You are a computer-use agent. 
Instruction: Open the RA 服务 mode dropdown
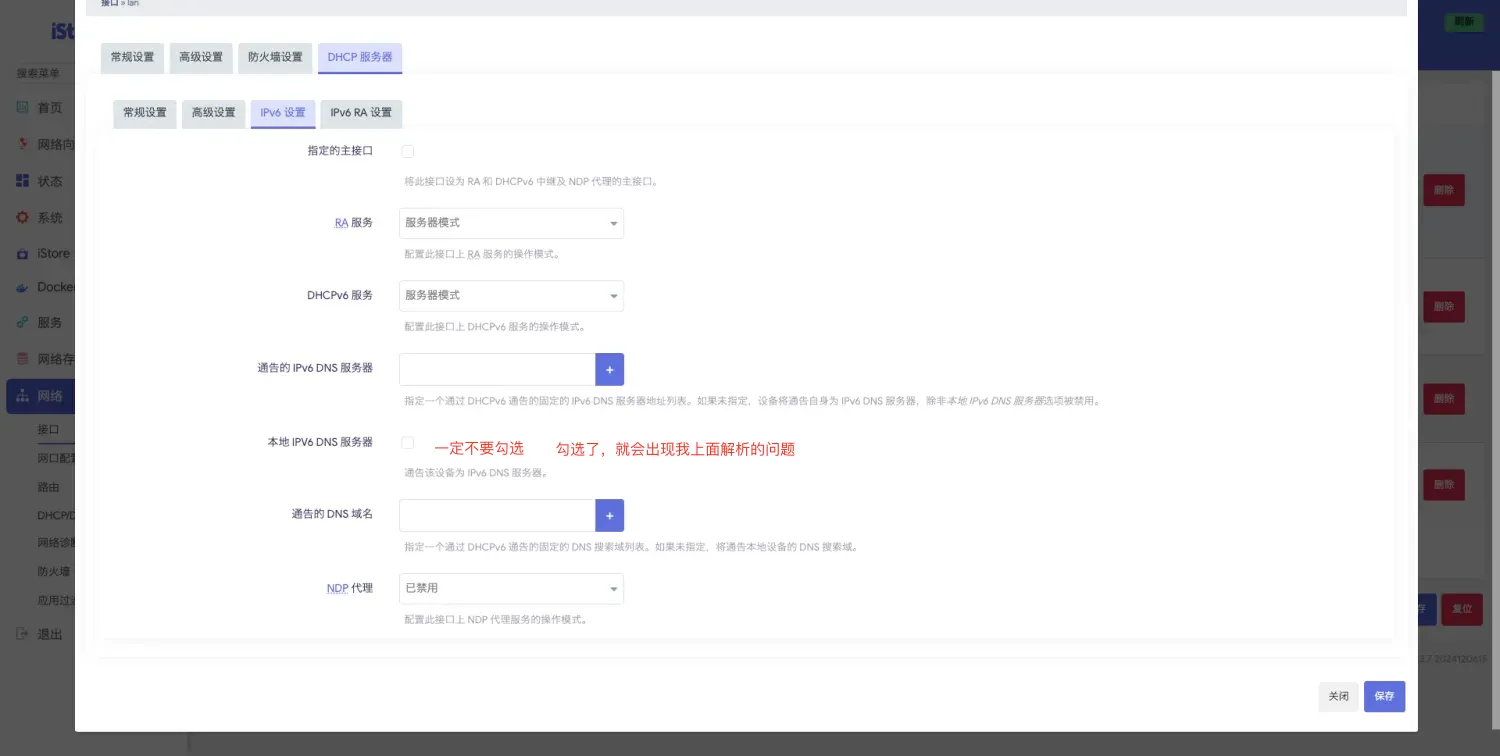[511, 223]
